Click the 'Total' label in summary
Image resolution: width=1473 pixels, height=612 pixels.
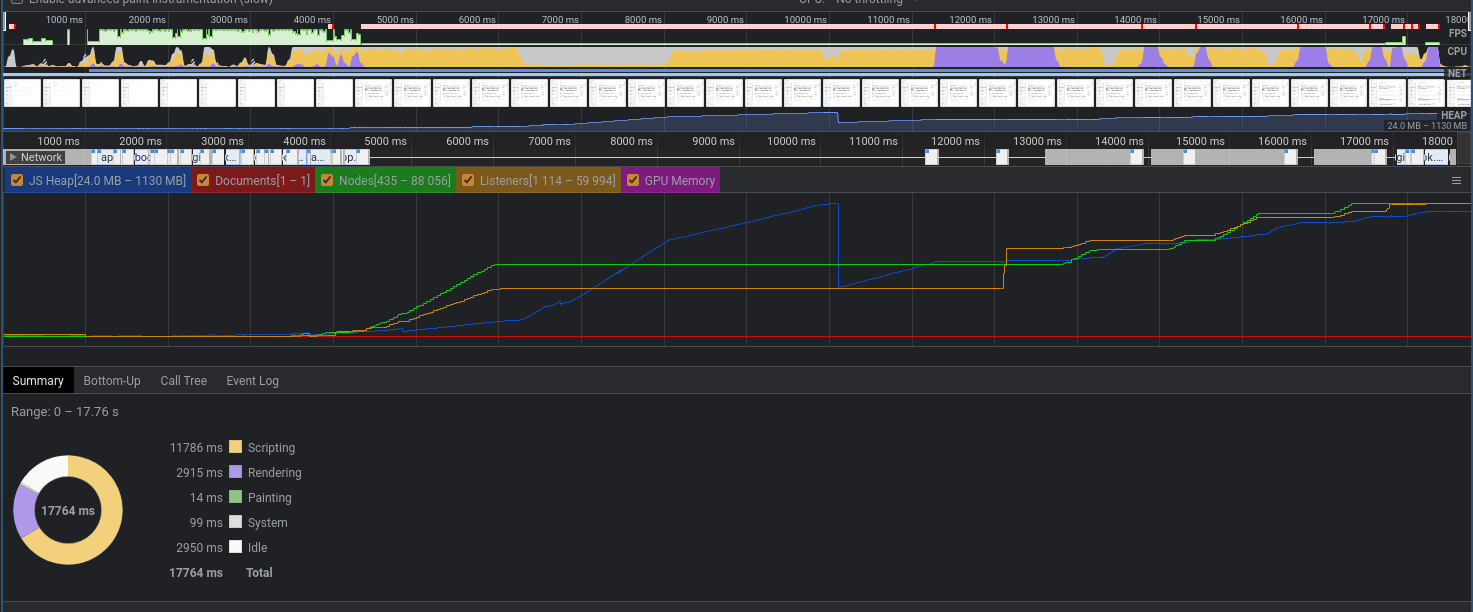[259, 573]
